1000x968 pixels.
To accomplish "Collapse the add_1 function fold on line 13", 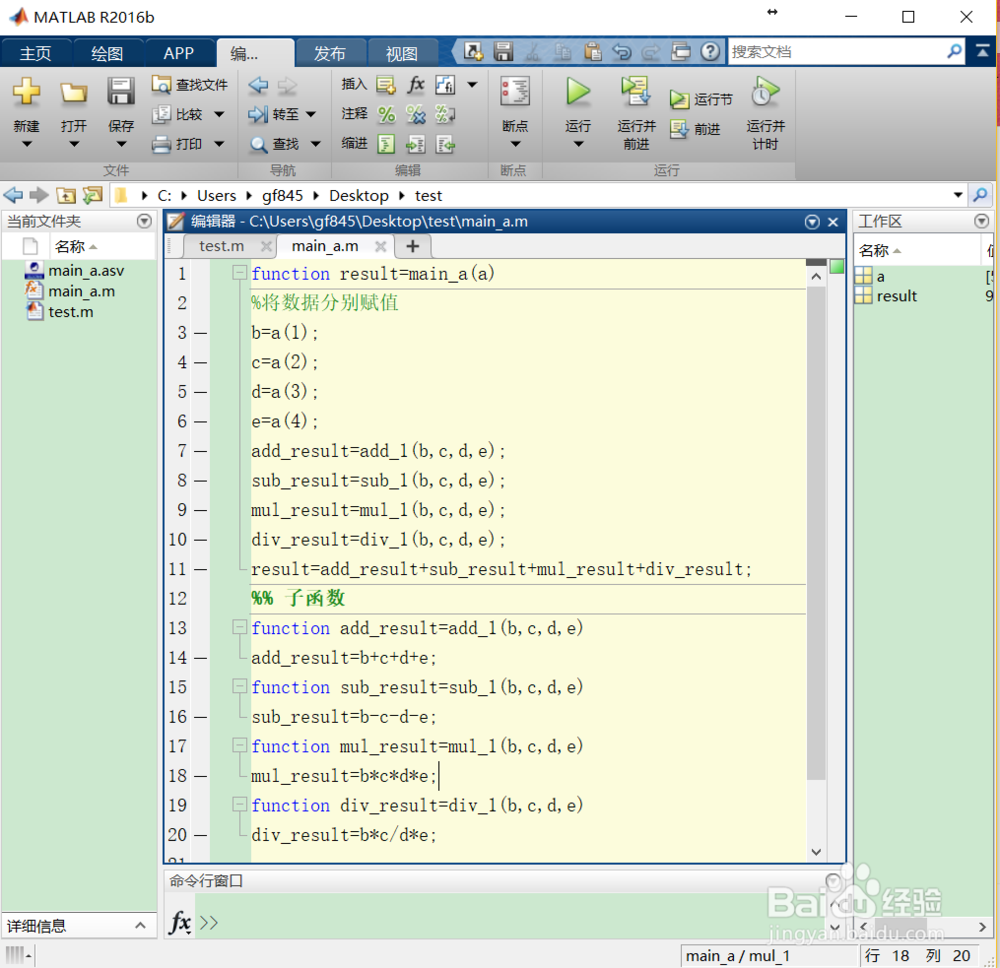I will coord(239,627).
